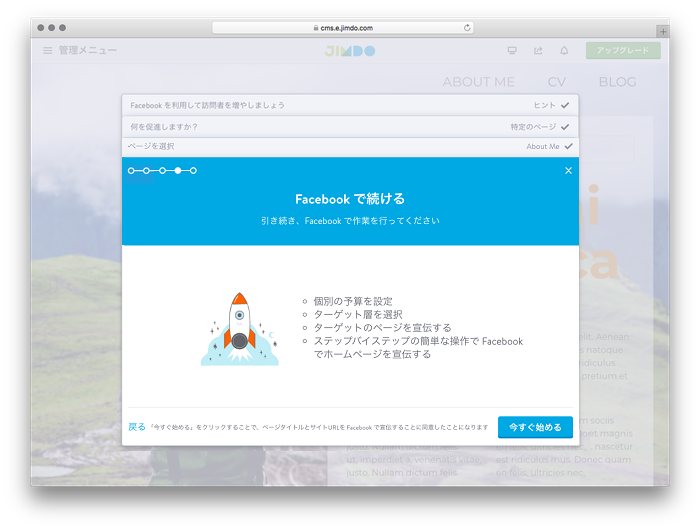Click the lock icon in address bar
This screenshot has width=700, height=530.
click(x=316, y=28)
